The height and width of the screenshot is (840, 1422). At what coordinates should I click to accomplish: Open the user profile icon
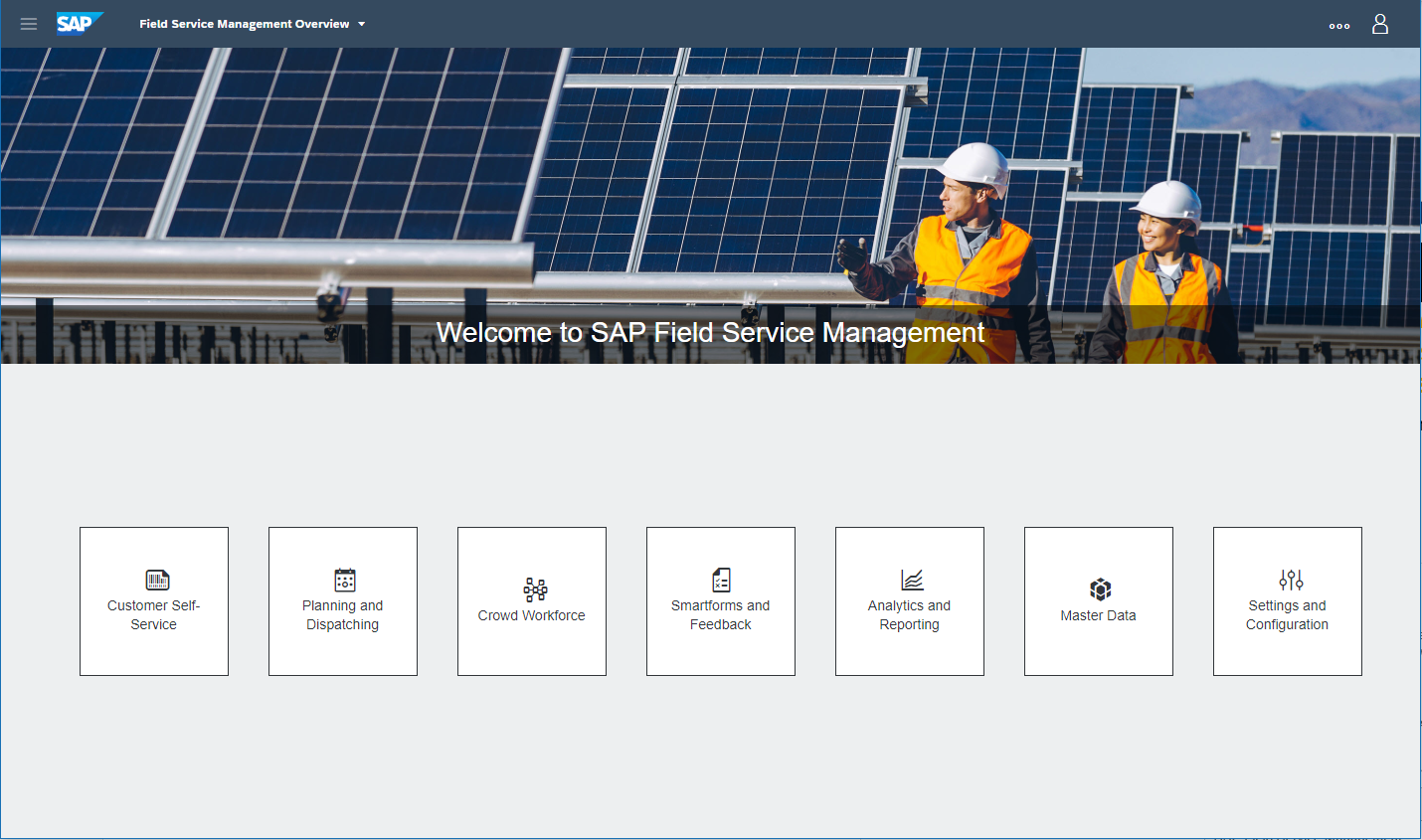coord(1380,24)
